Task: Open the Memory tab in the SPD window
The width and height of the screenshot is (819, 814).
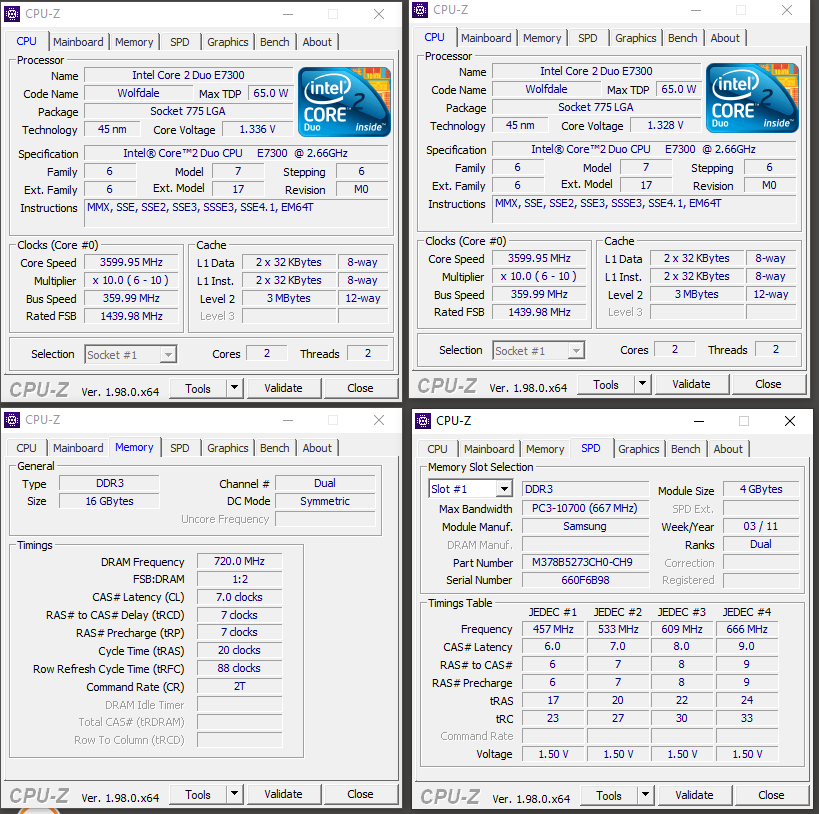Action: click(545, 449)
